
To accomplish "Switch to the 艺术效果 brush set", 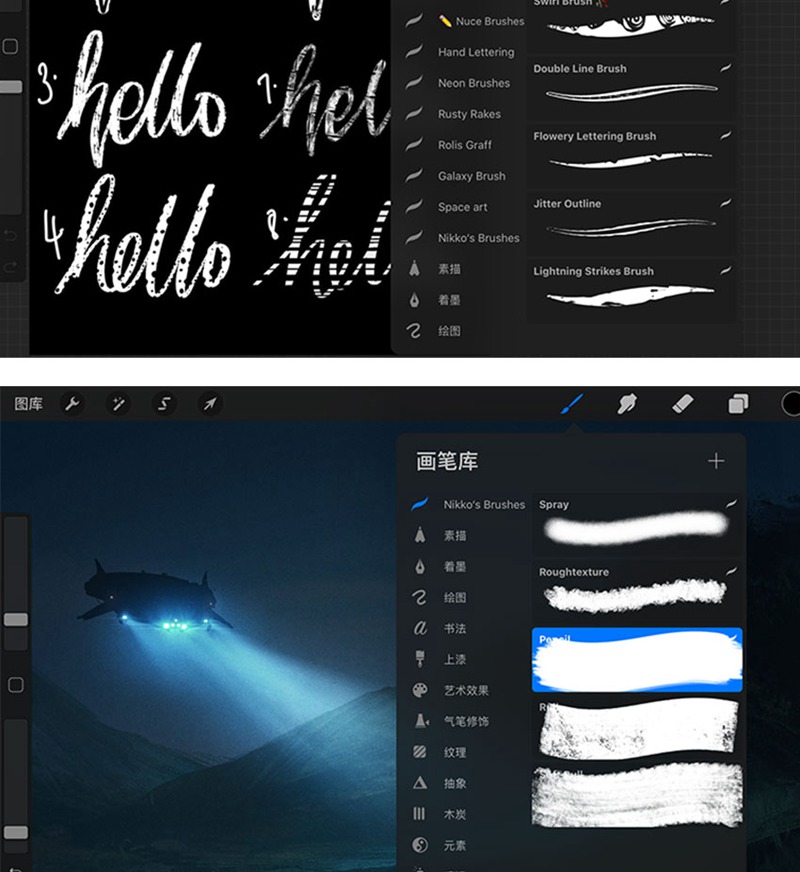I will [x=466, y=691].
